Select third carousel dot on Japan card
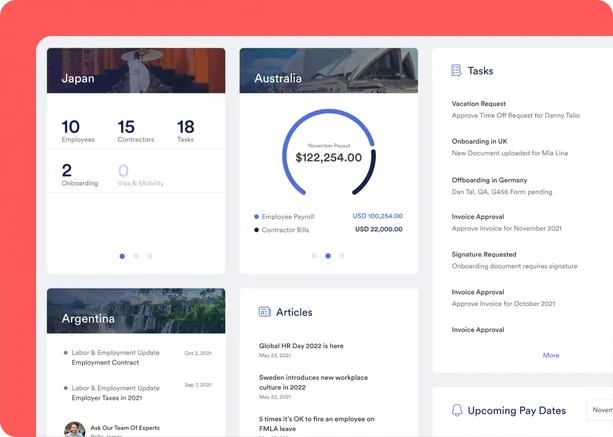Screen dimensions: 613x437 coord(150,256)
